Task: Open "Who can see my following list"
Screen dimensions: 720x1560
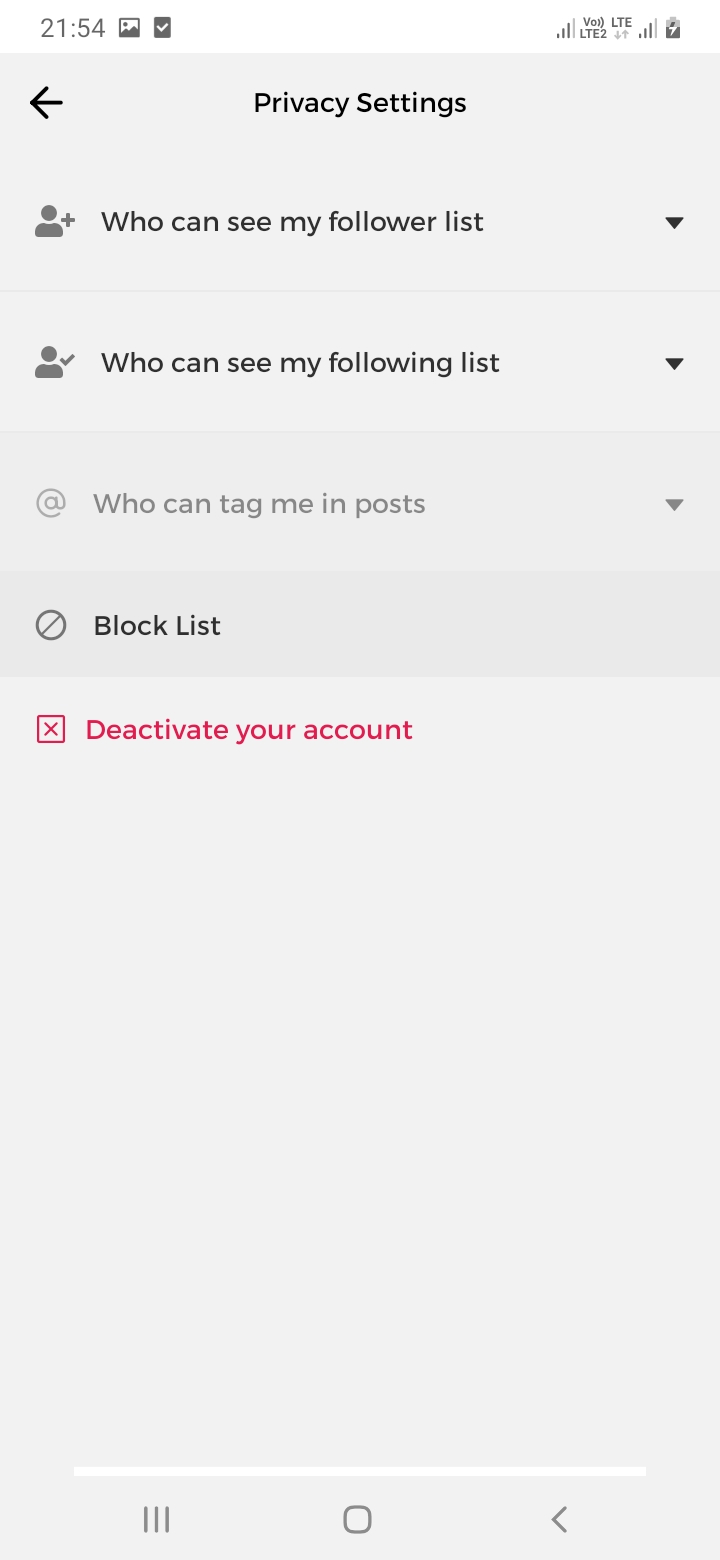Action: (x=300, y=363)
